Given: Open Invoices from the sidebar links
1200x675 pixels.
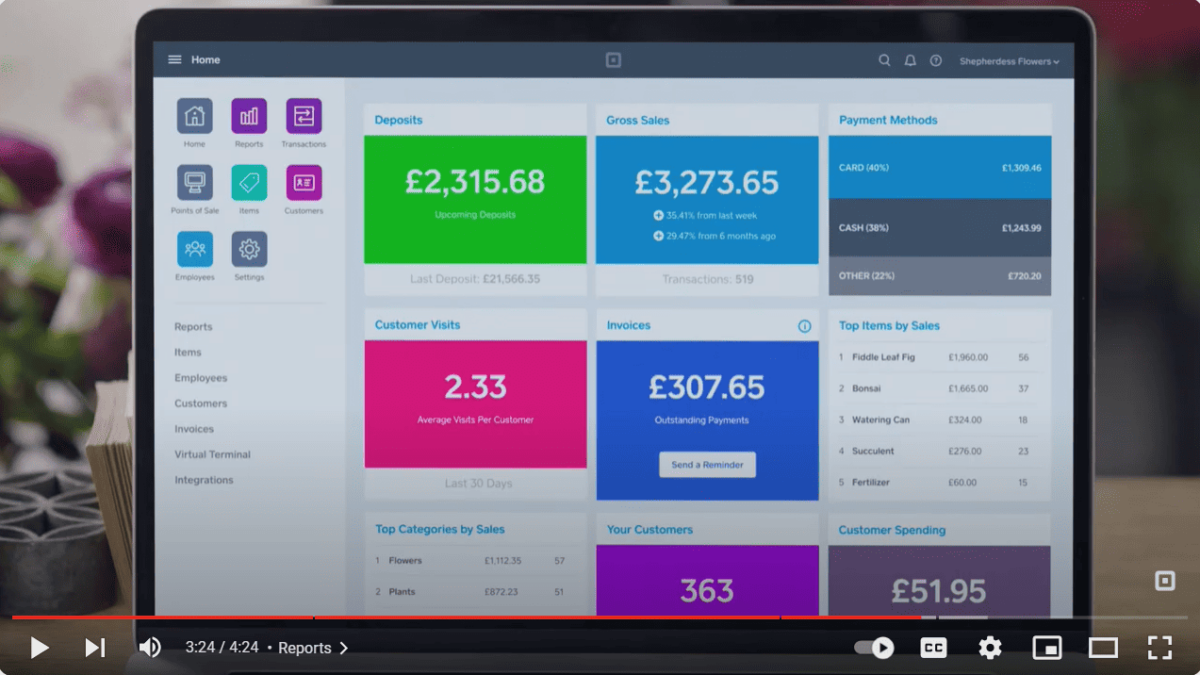Looking at the screenshot, I should click(x=193, y=428).
